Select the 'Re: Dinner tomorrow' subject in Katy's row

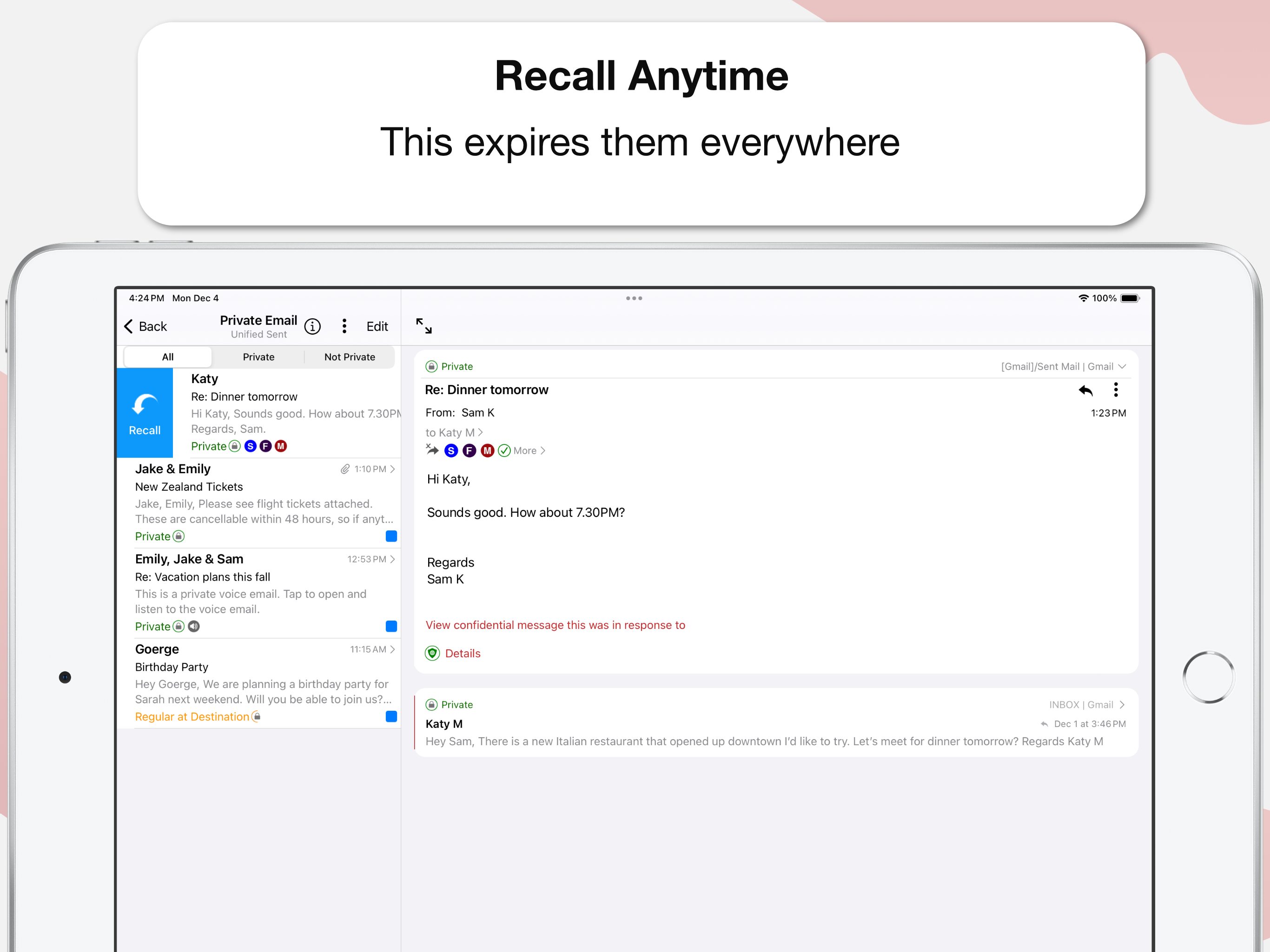[x=244, y=397]
